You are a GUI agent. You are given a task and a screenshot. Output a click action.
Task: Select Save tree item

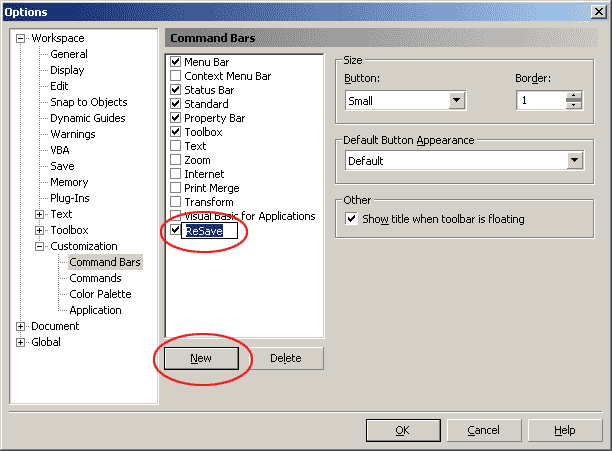(x=62, y=166)
